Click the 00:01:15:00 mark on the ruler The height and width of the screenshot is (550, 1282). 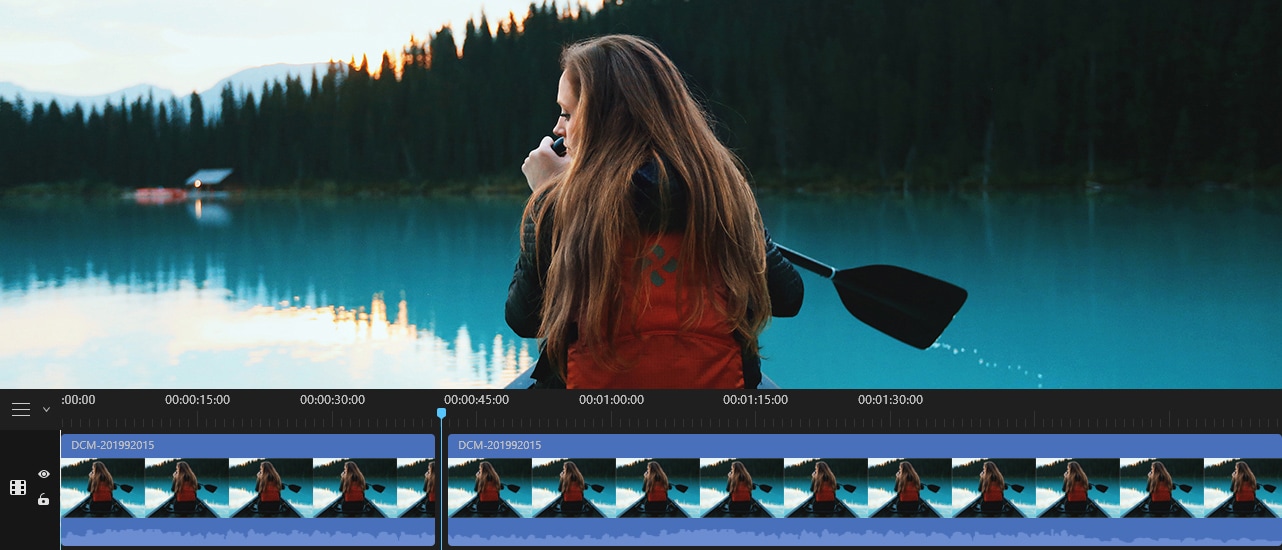[755, 400]
